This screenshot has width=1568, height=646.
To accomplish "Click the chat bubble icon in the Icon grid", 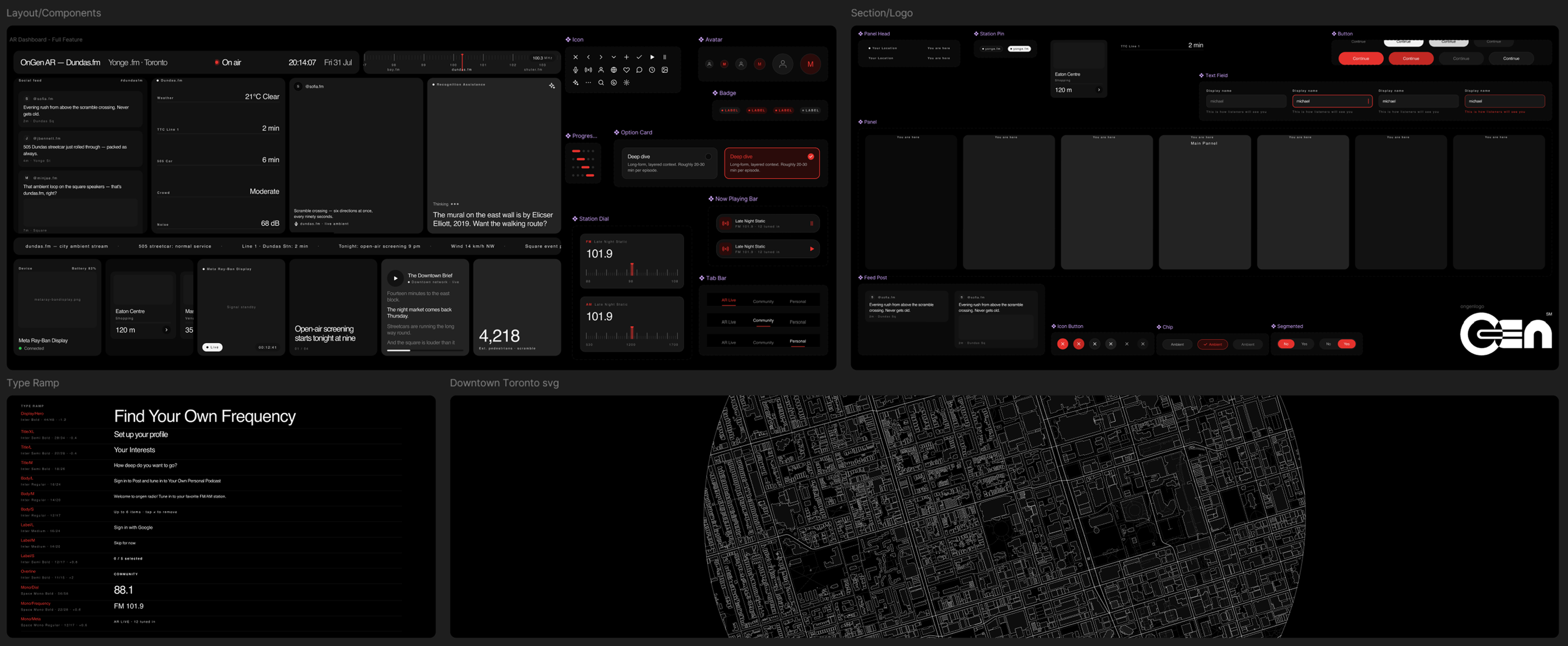I will (639, 70).
